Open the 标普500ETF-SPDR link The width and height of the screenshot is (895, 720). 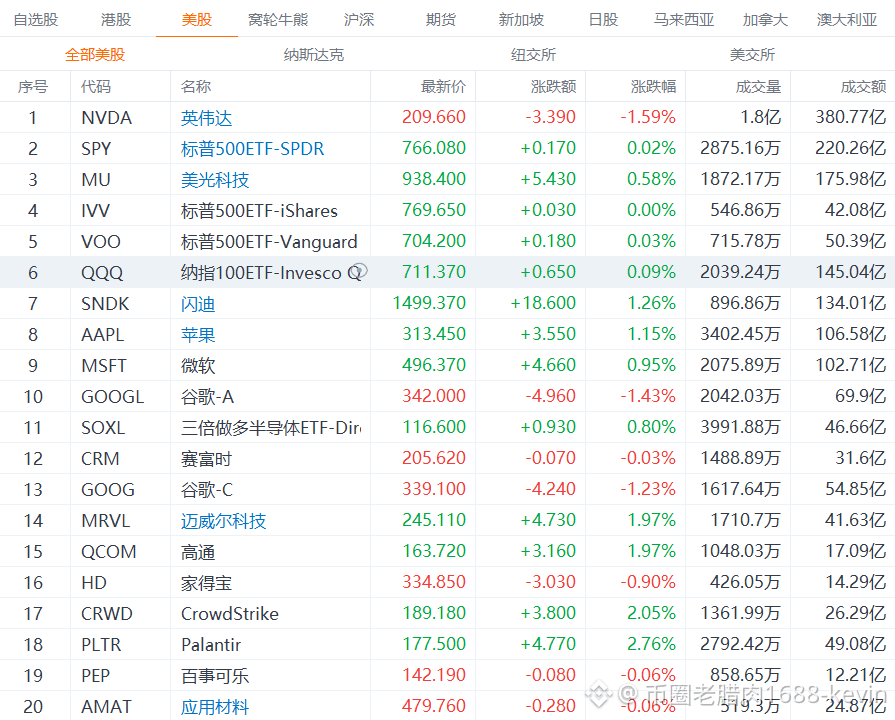point(252,149)
